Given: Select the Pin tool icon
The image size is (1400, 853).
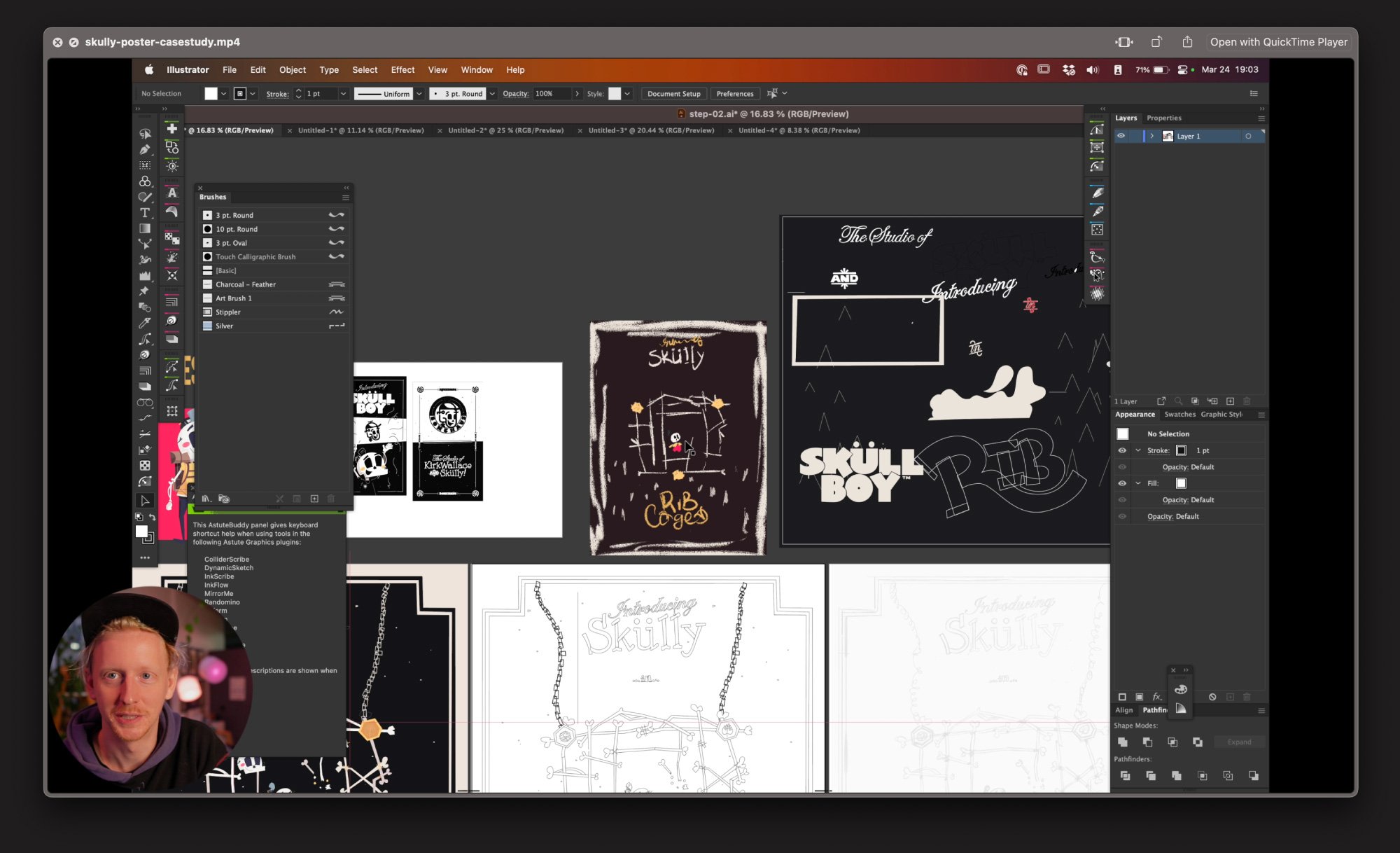Looking at the screenshot, I should (145, 291).
